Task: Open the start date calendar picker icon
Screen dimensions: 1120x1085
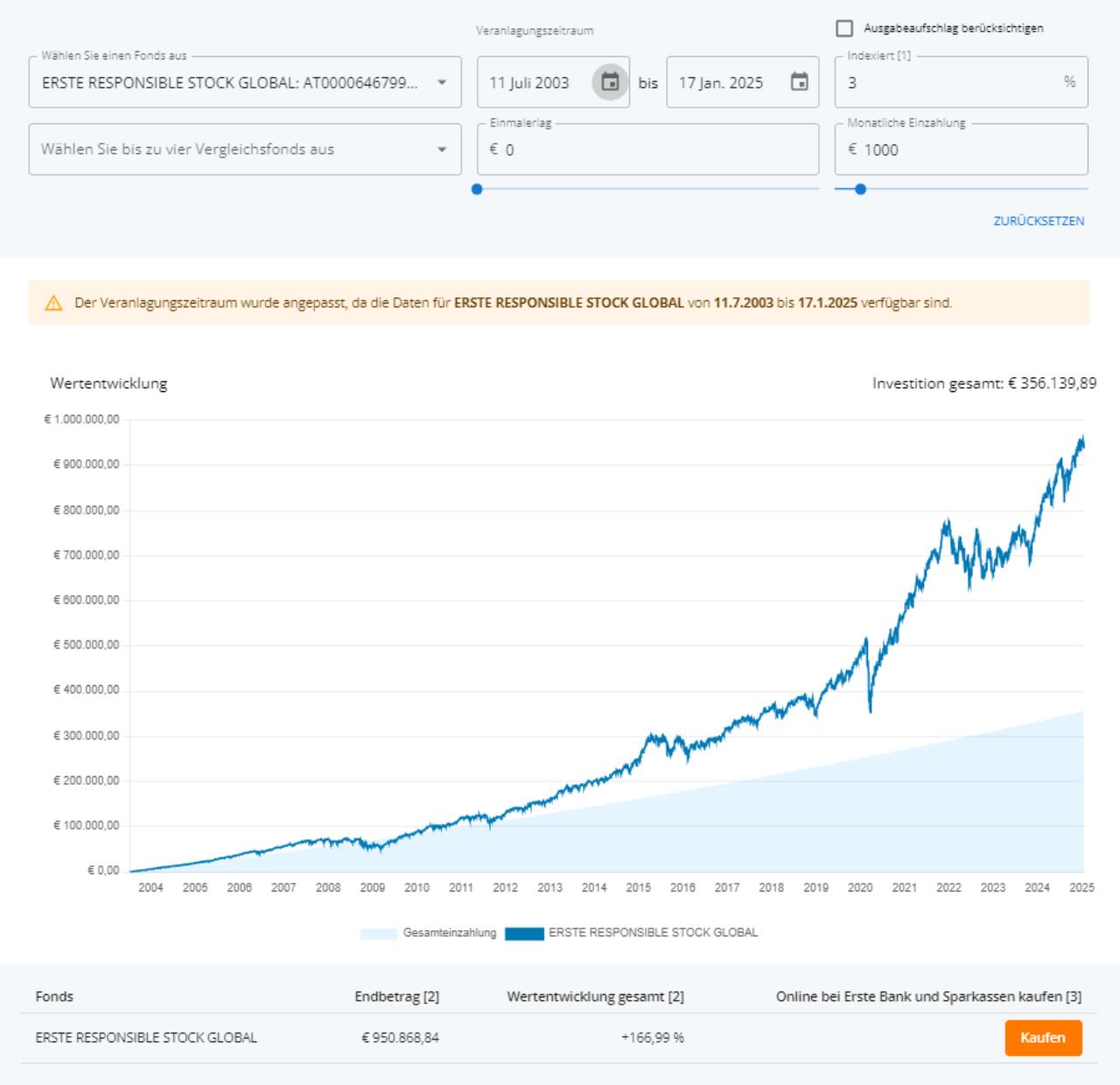Action: (x=610, y=82)
